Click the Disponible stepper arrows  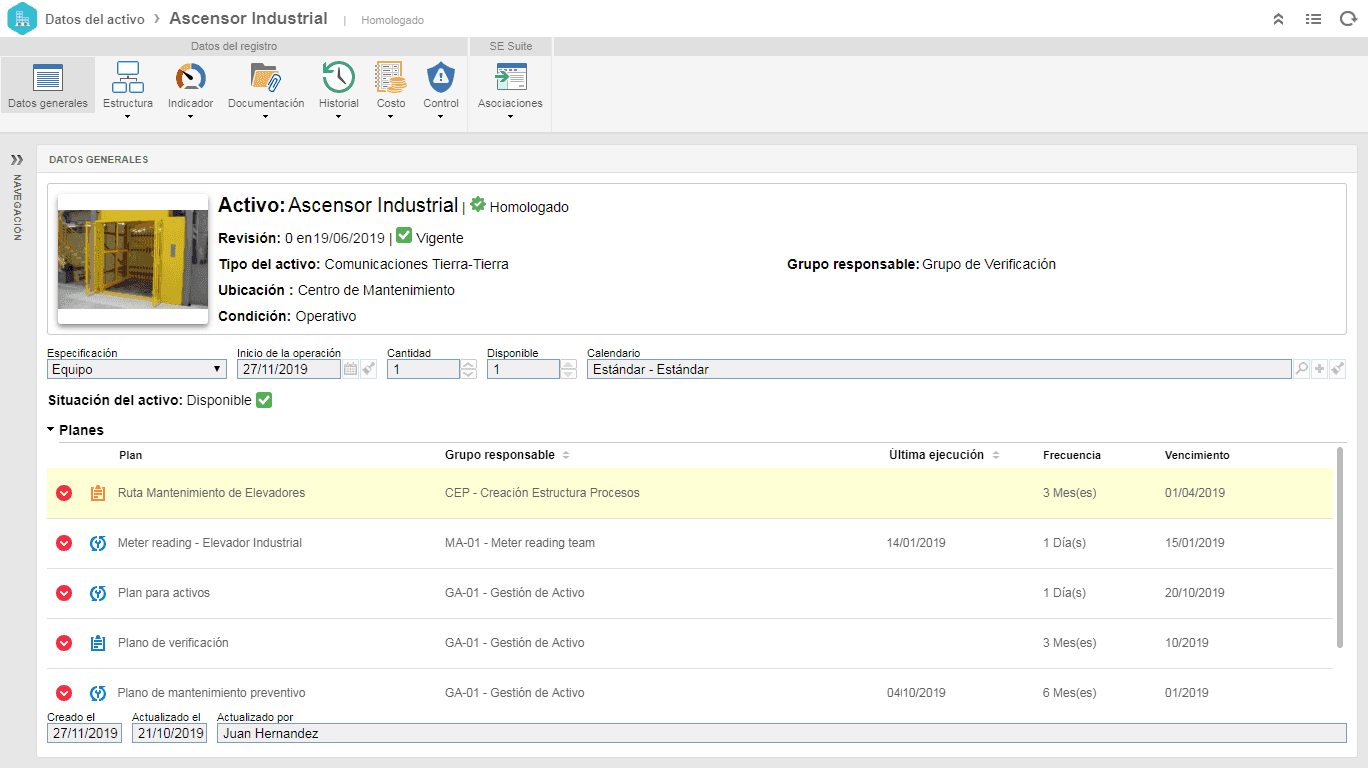569,369
